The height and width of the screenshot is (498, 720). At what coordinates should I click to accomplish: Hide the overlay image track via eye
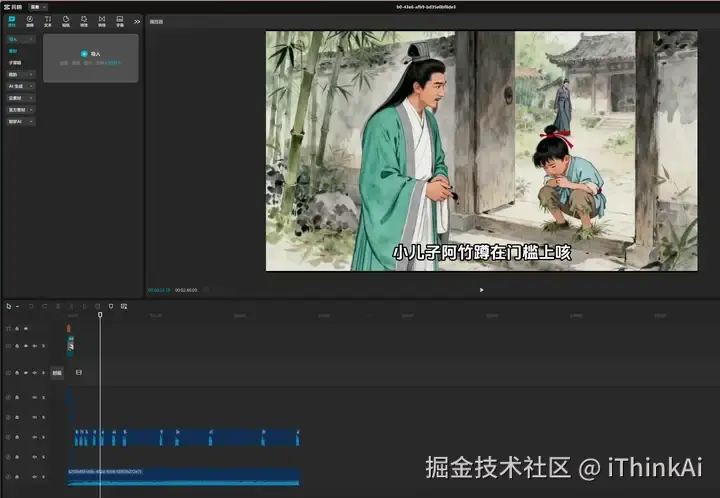click(26, 346)
